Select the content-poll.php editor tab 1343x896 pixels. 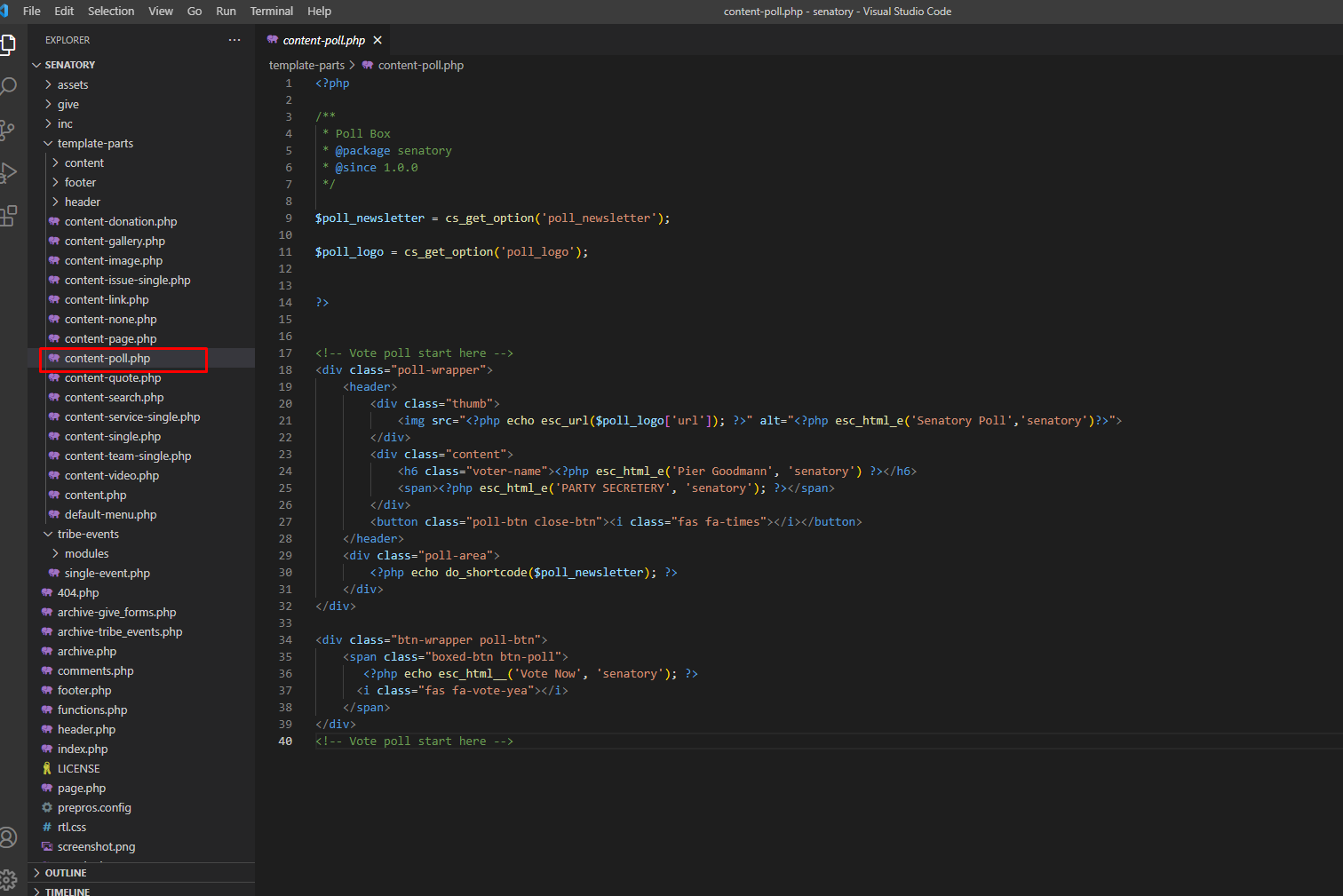(x=323, y=40)
